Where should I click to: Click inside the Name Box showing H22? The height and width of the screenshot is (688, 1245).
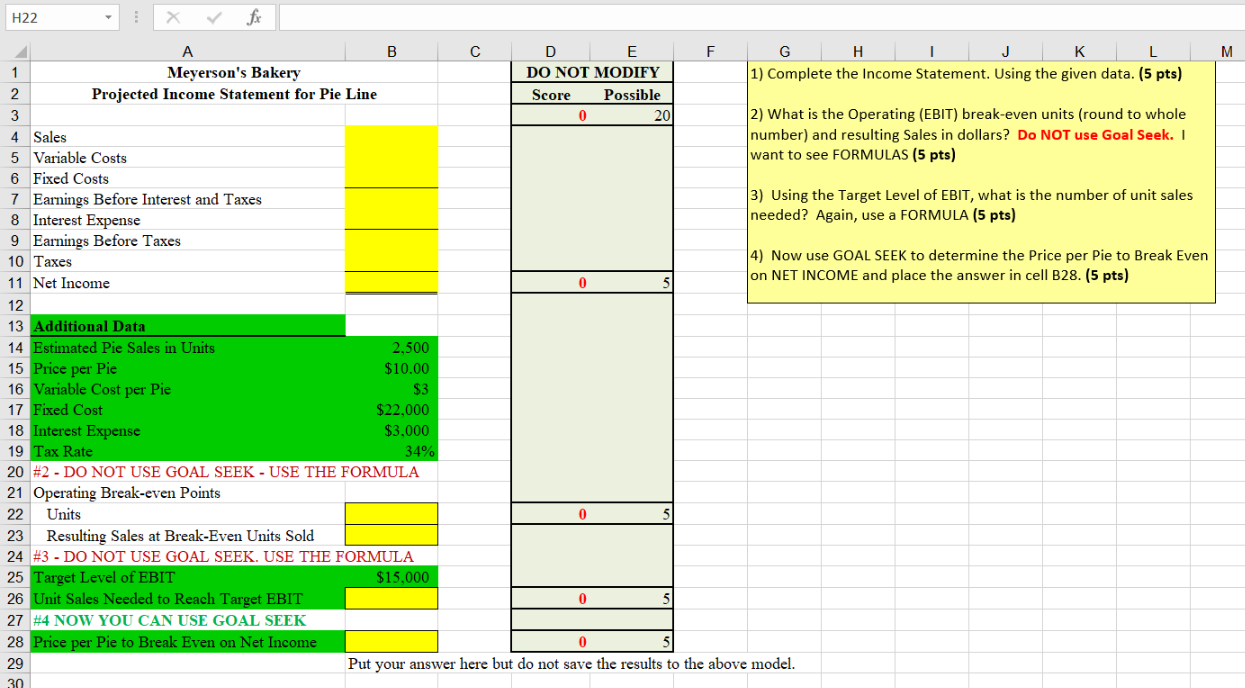click(55, 16)
